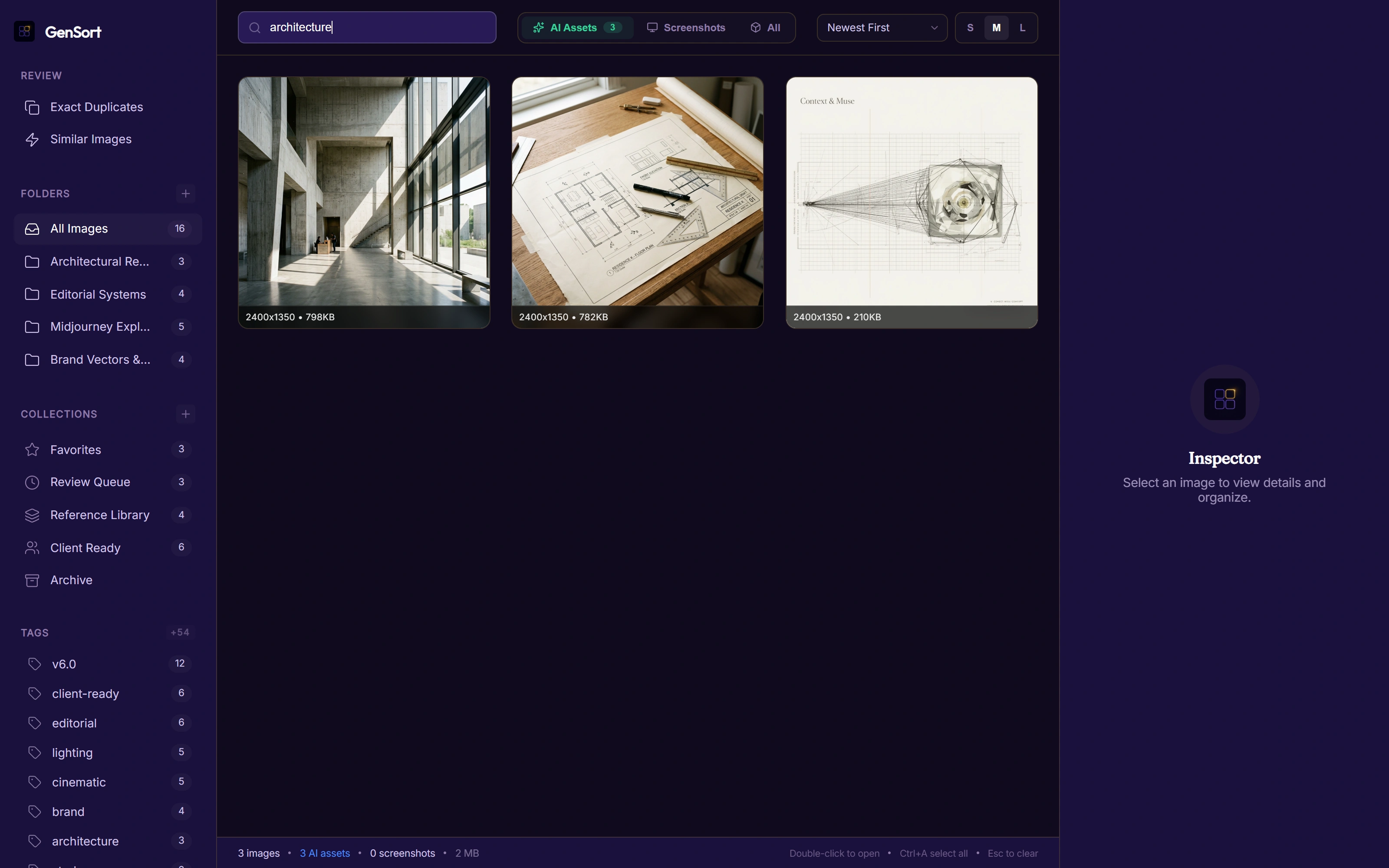Switch to AI Assets filter tab
Viewport: 1389px width, 868px height.
pyautogui.click(x=577, y=27)
